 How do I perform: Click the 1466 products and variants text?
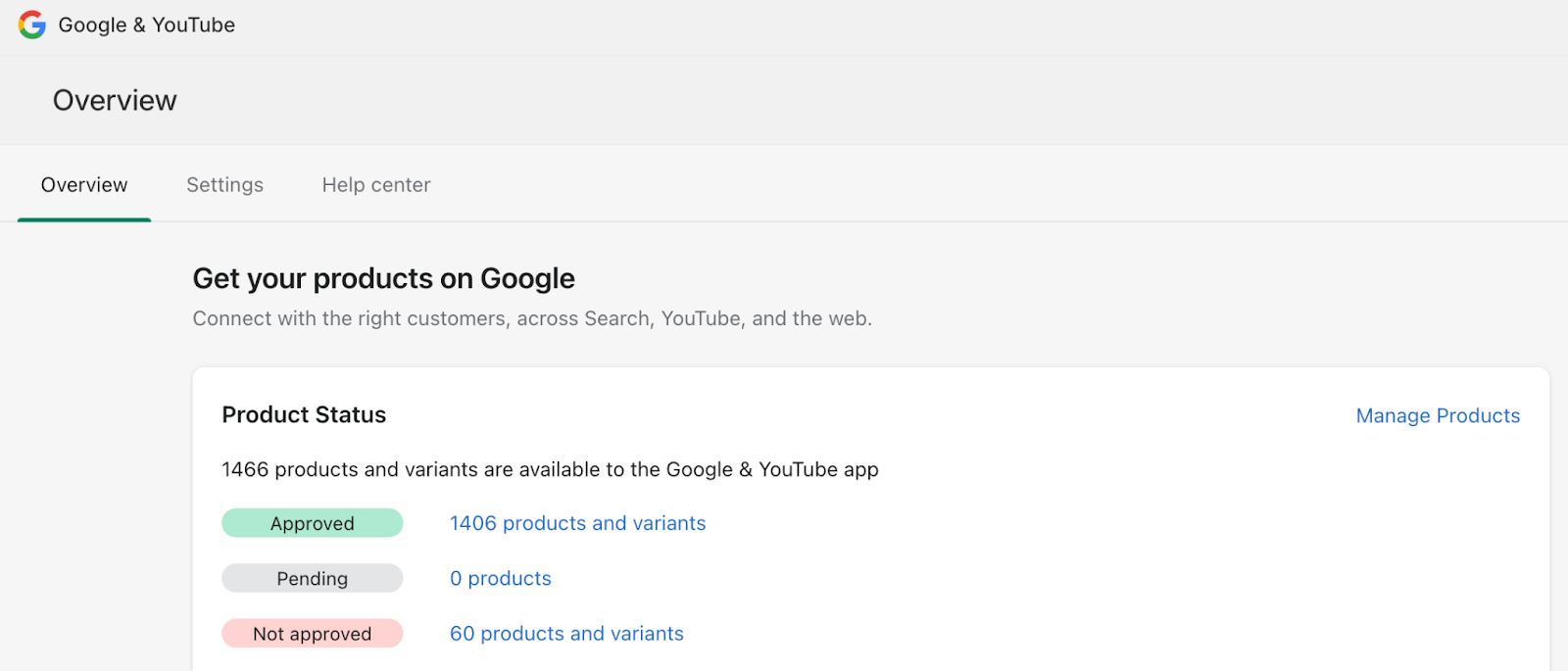[550, 469]
